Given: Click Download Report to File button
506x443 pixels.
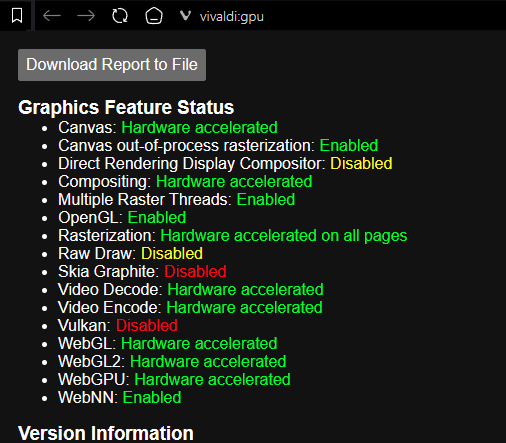Looking at the screenshot, I should pos(112,65).
